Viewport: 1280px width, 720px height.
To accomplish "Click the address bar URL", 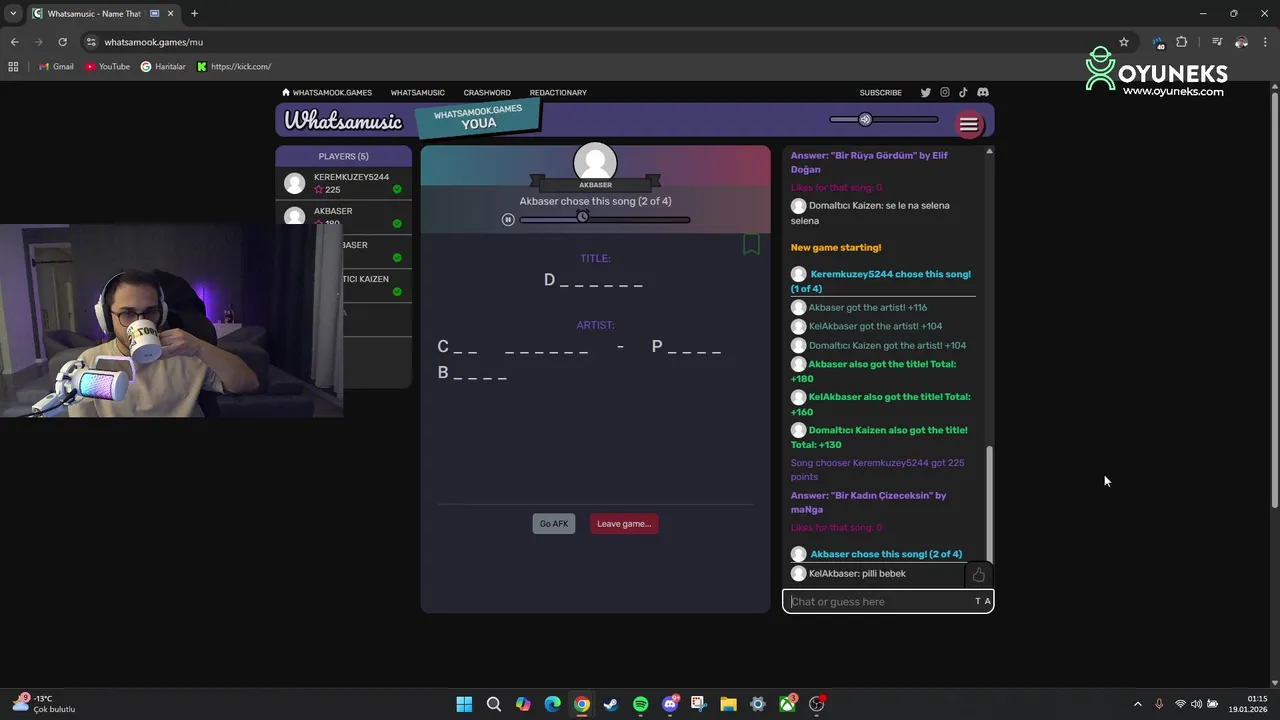I will click(154, 42).
